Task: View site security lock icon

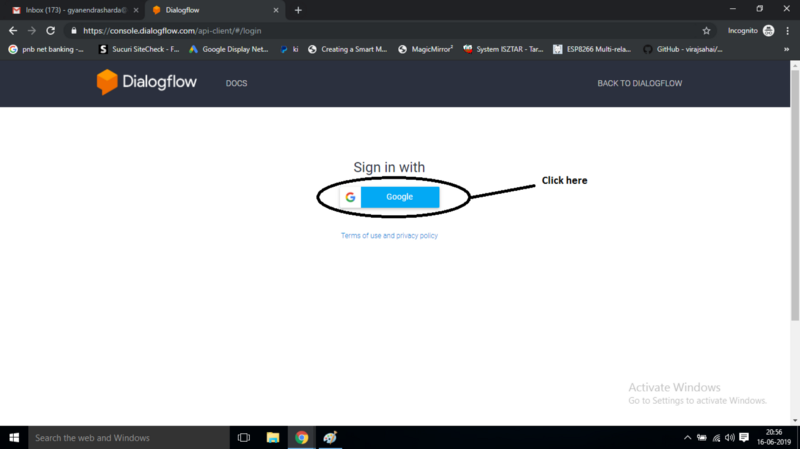Action: click(74, 31)
